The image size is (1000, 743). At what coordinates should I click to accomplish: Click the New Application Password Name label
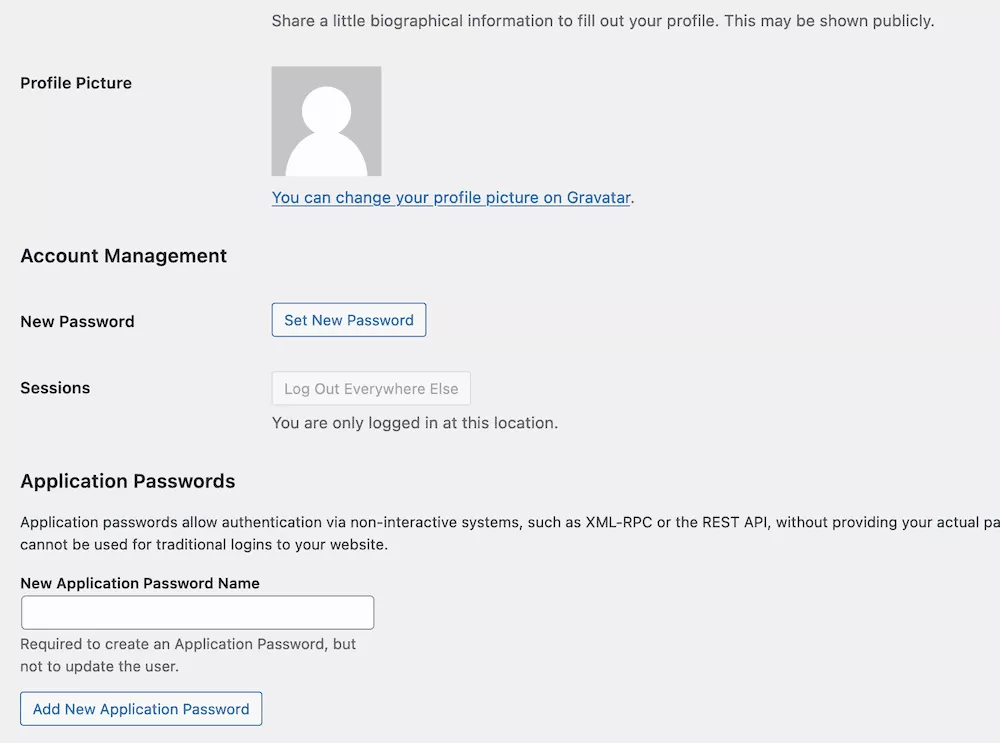pos(140,583)
